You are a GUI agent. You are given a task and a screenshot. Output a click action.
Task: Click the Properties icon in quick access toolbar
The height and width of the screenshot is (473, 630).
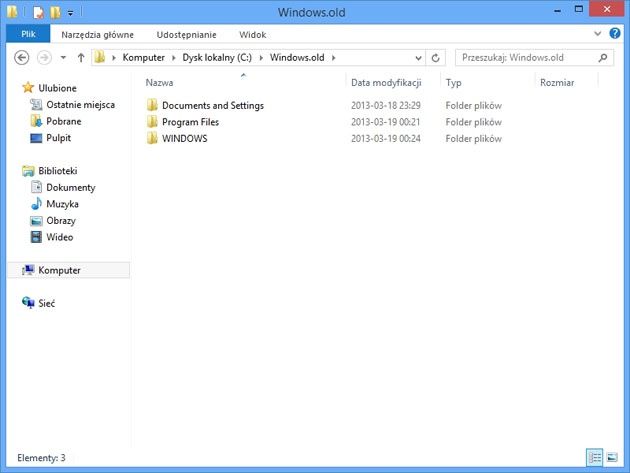click(38, 12)
